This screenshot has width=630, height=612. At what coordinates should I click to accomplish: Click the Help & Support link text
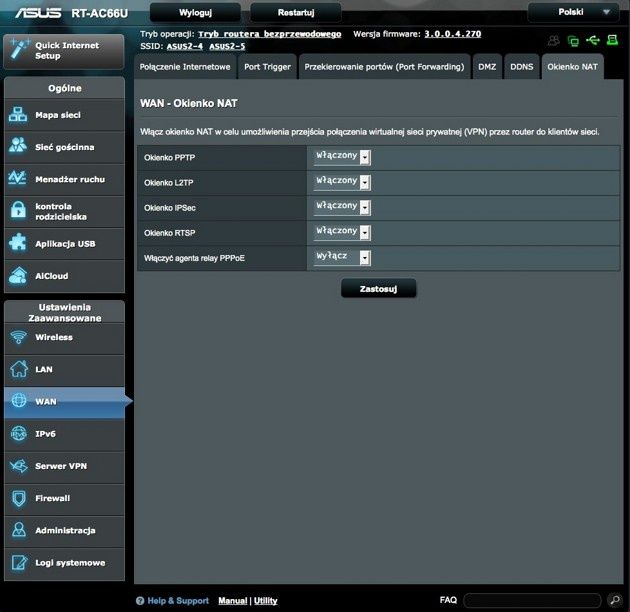tap(178, 601)
